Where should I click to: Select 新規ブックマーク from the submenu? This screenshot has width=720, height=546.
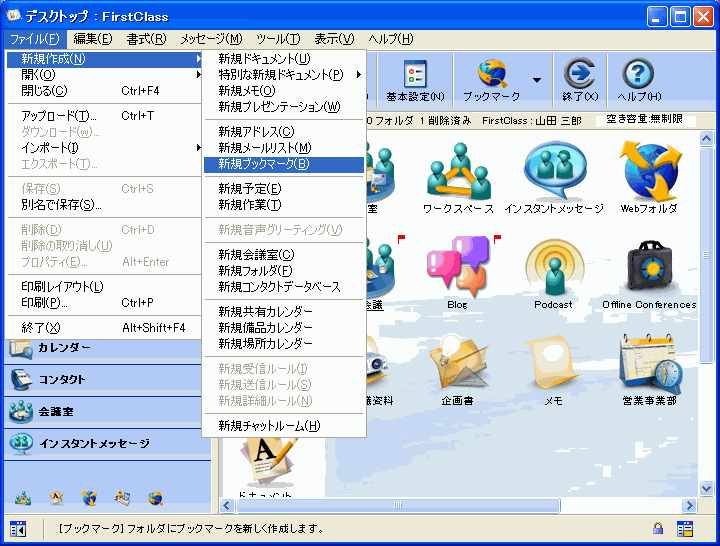pos(264,164)
